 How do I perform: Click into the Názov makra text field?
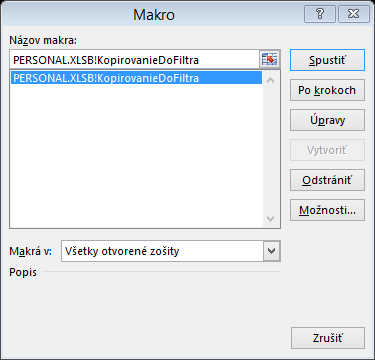(135, 60)
